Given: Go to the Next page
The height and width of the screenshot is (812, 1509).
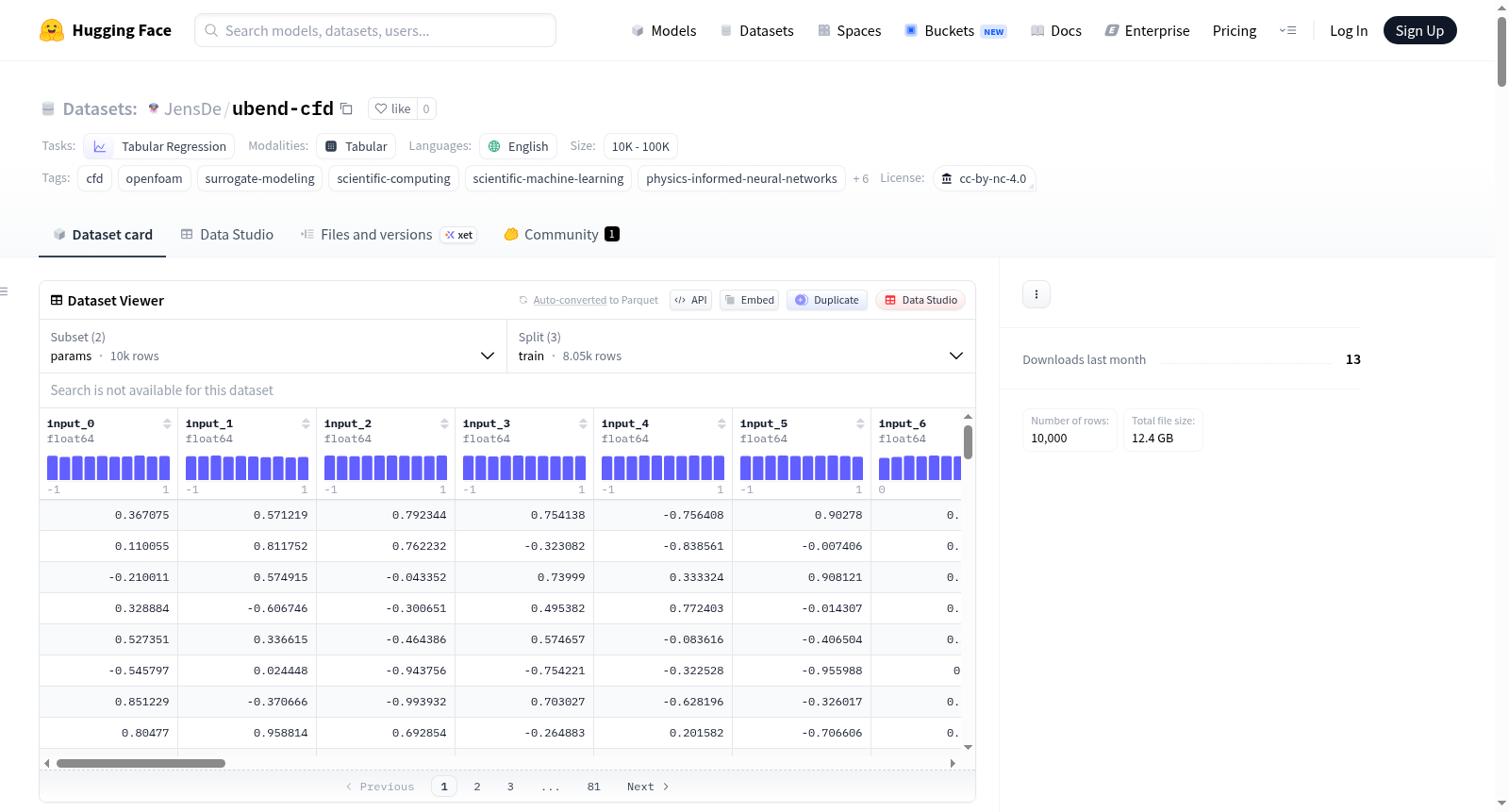Looking at the screenshot, I should 648,787.
